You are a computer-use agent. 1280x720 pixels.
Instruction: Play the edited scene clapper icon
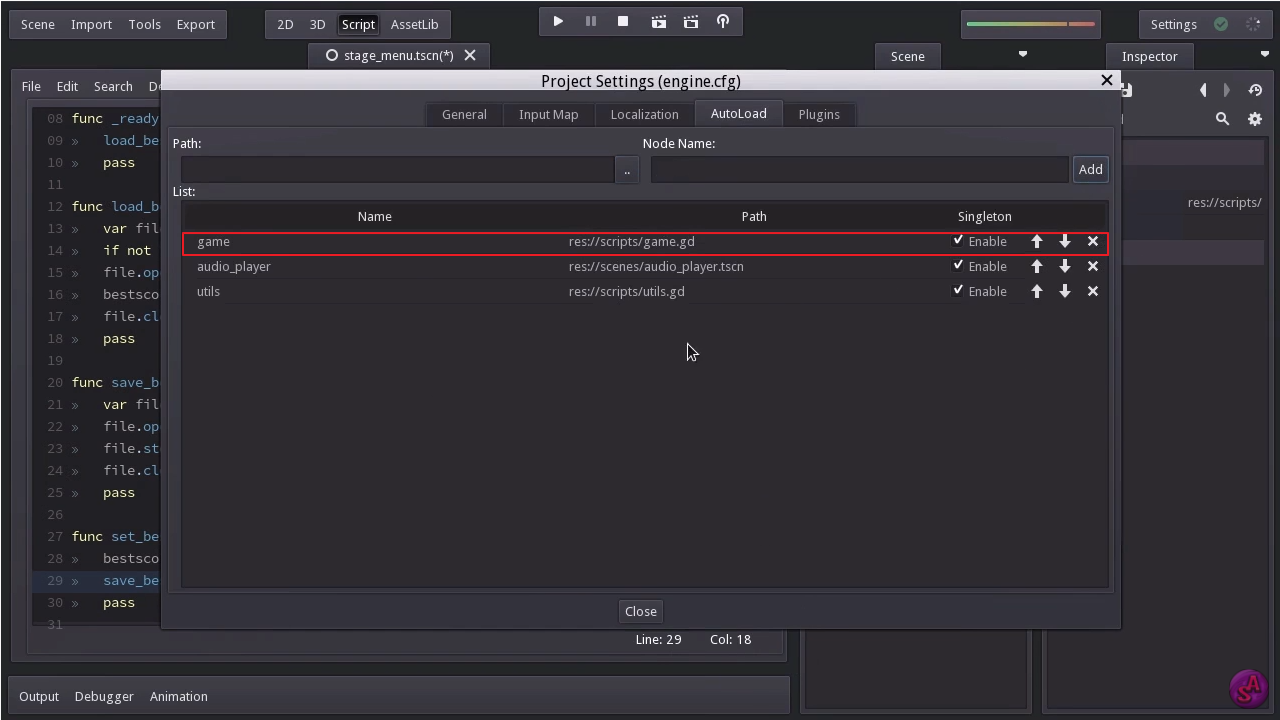[659, 21]
